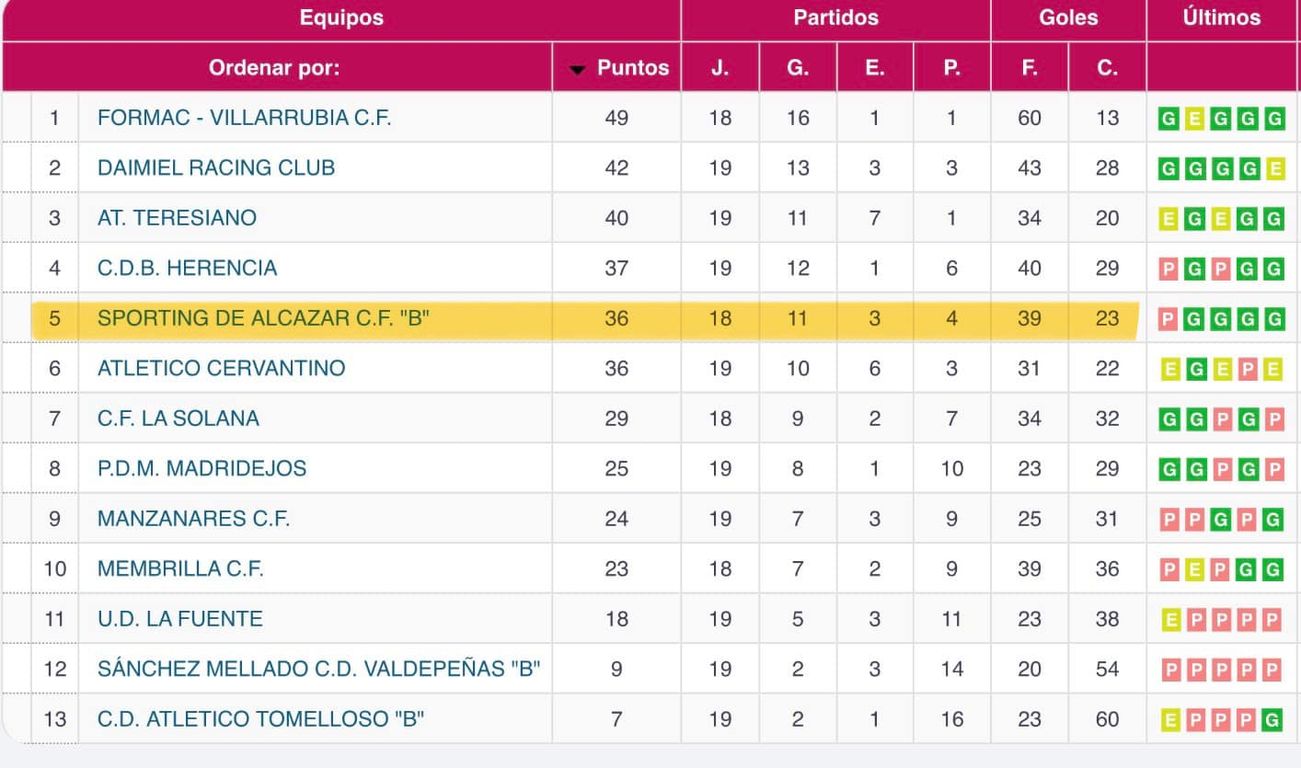This screenshot has width=1301, height=768.
Task: Click the yellow E icon in Villarrubia's results
Action: [x=1194, y=119]
